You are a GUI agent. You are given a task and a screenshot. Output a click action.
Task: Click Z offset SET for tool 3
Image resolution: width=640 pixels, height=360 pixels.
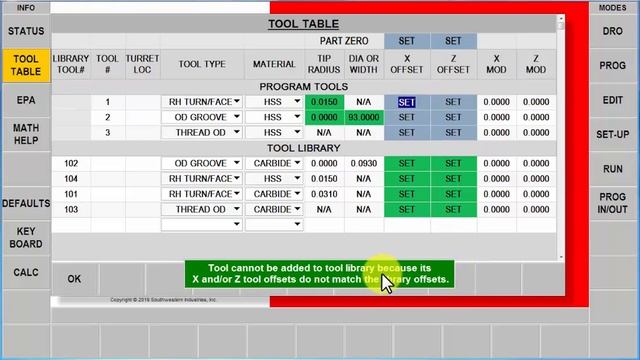coord(453,133)
